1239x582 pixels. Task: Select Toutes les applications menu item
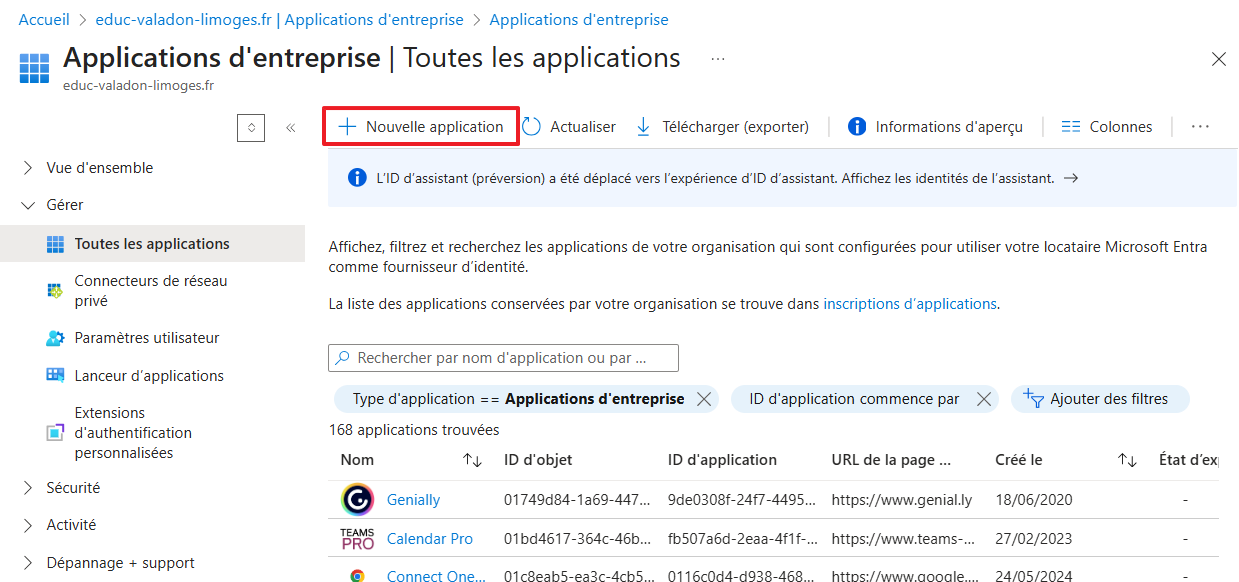152,244
